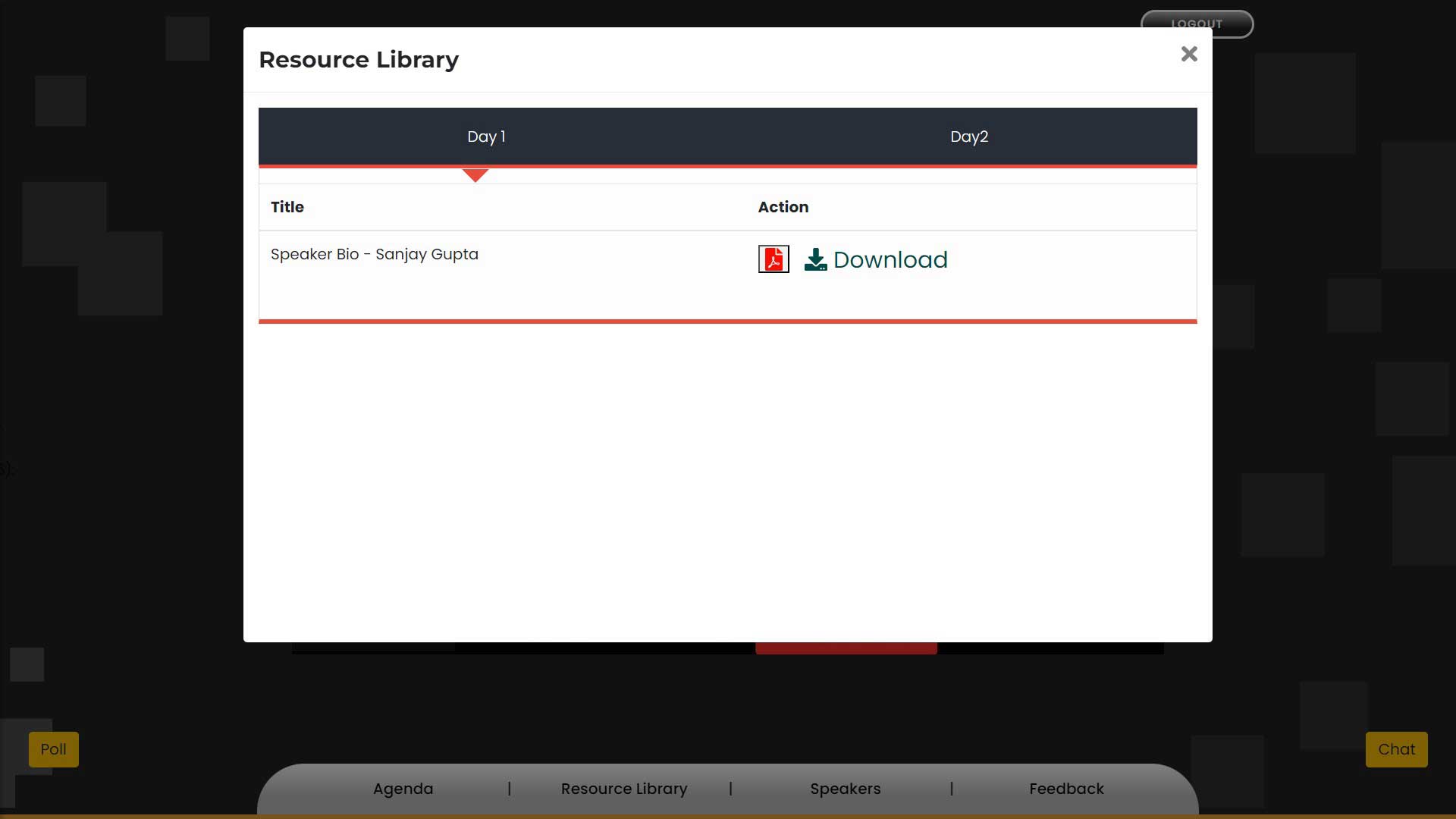
Task: Switch to the Day2 tab
Action: [x=969, y=136]
